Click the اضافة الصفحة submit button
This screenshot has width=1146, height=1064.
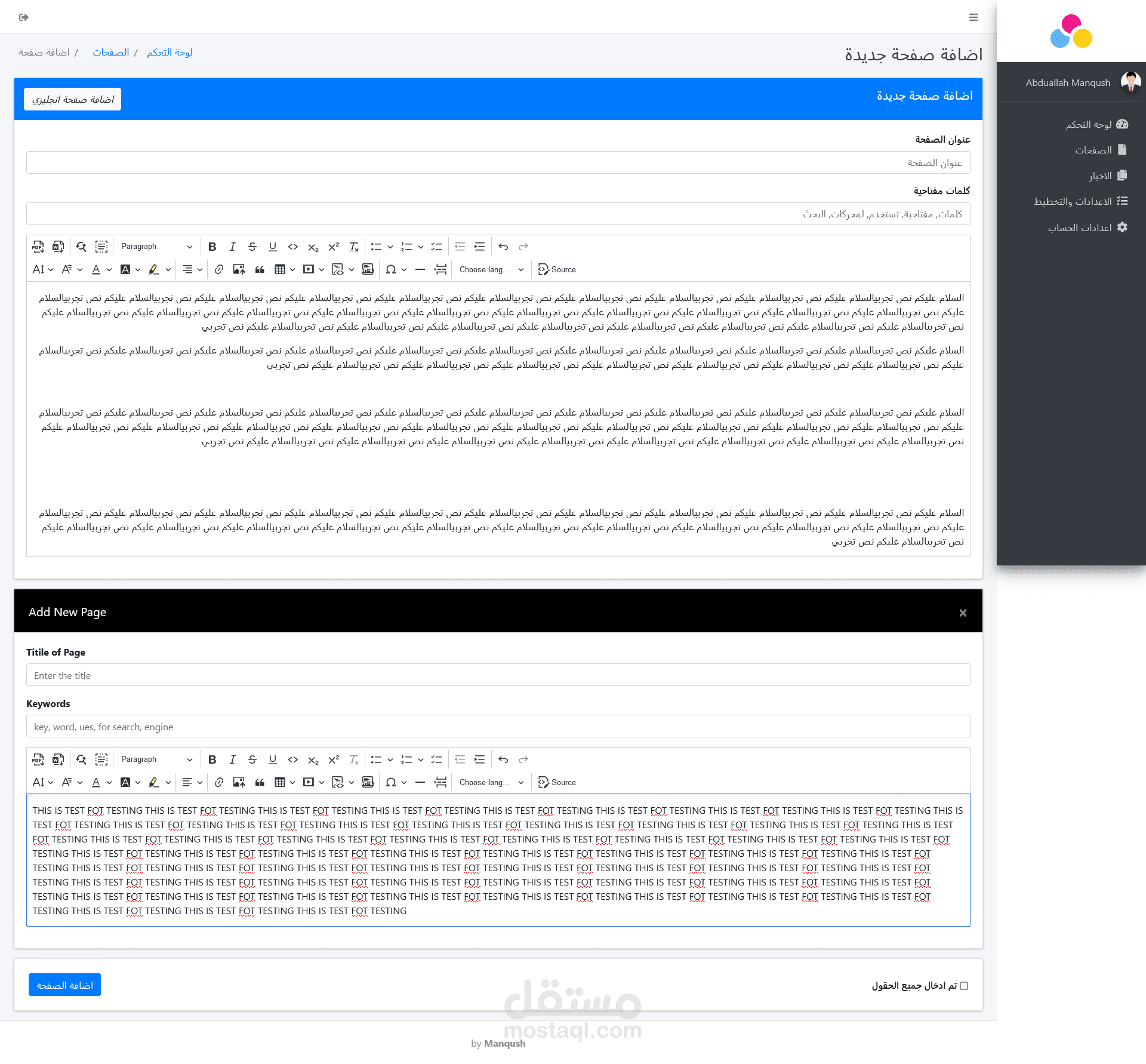tap(64, 985)
